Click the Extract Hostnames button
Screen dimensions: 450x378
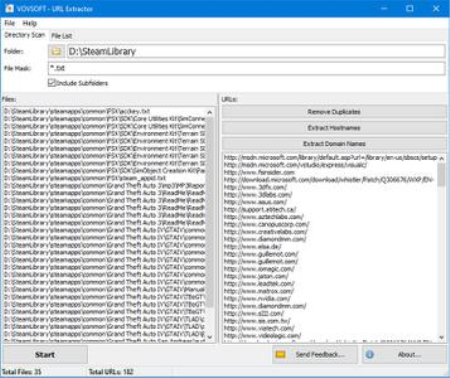[334, 128]
